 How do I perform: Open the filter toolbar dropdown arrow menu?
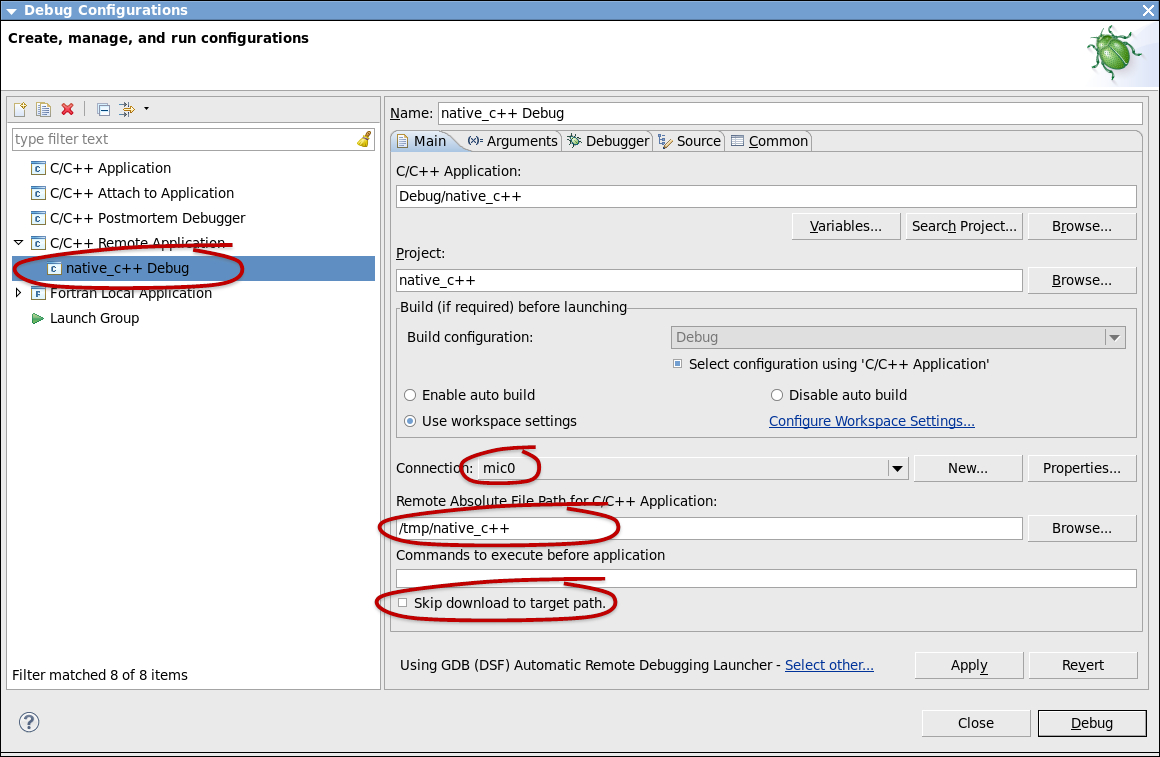(146, 109)
